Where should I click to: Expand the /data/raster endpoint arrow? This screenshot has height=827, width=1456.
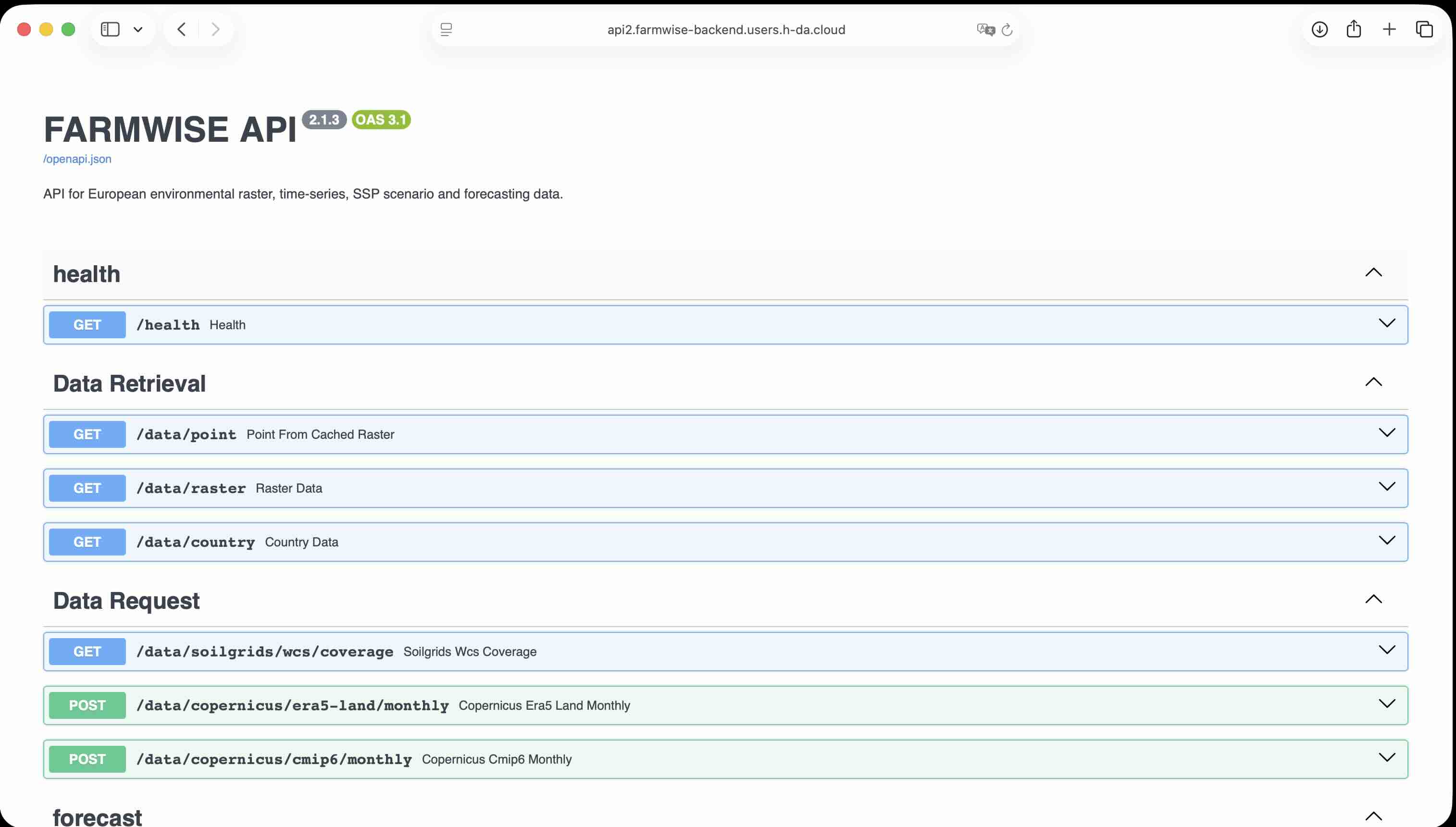click(1387, 487)
